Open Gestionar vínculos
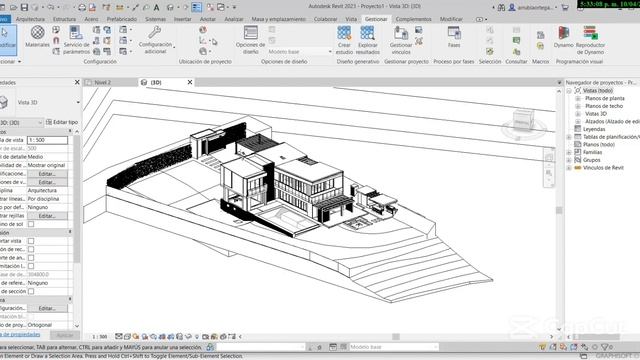The width and height of the screenshot is (640, 360). click(401, 40)
